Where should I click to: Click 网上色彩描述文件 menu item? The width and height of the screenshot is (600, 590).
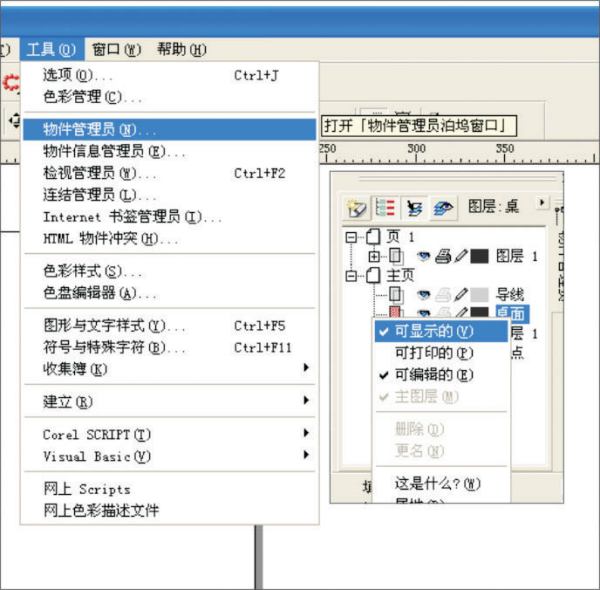[168, 510]
